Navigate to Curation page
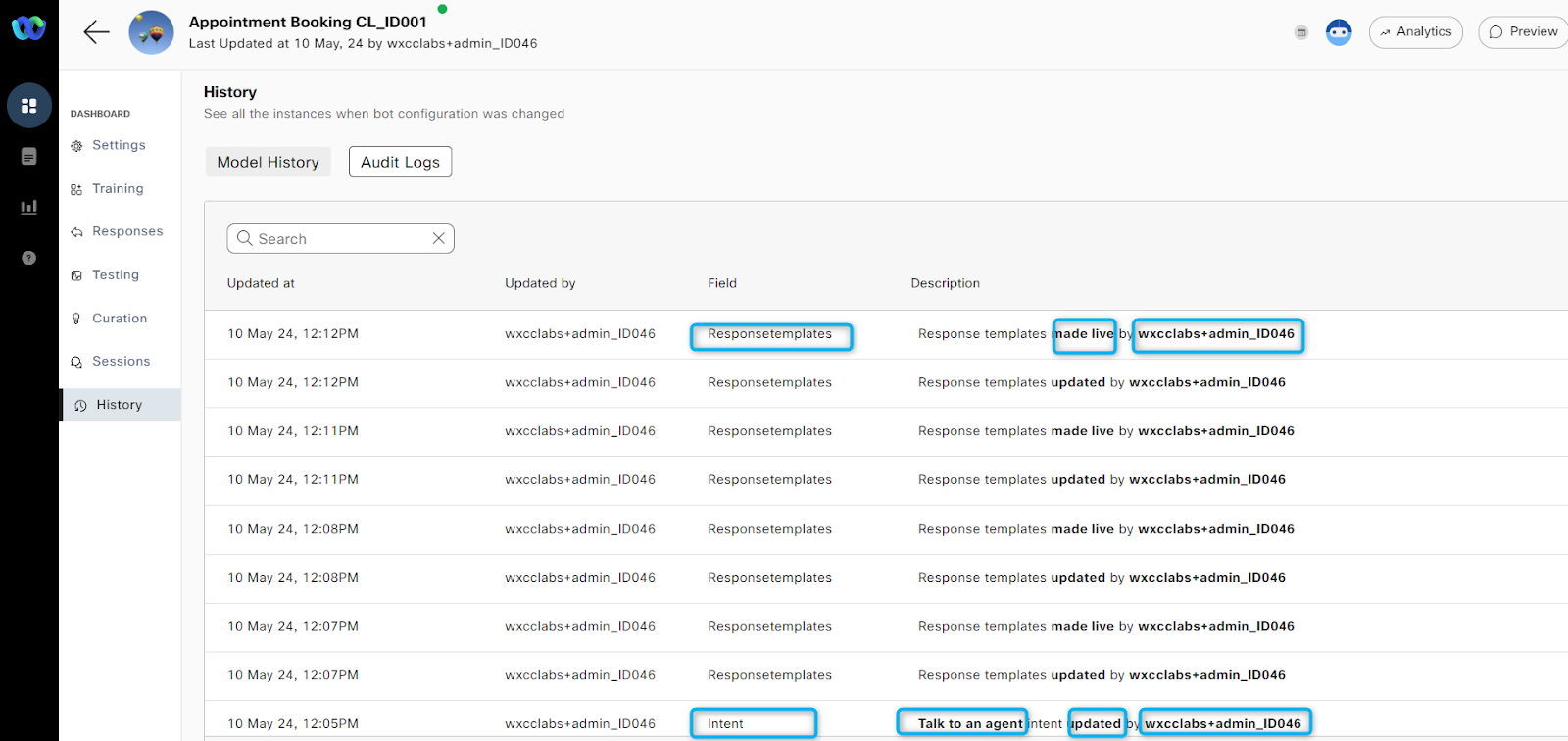 pos(120,319)
